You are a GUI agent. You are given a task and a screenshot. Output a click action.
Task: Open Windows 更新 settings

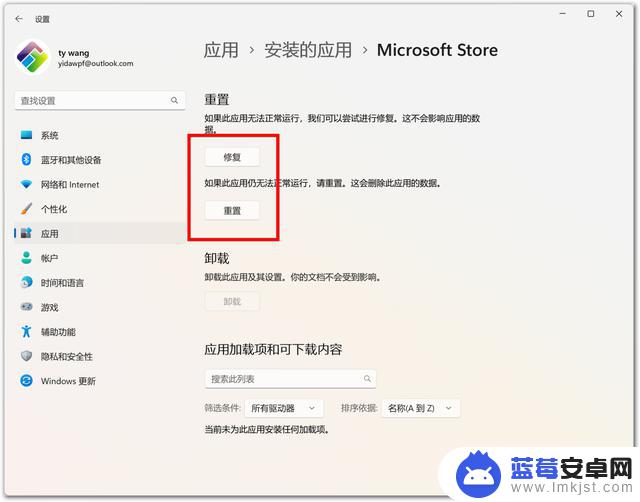[x=100, y=381]
